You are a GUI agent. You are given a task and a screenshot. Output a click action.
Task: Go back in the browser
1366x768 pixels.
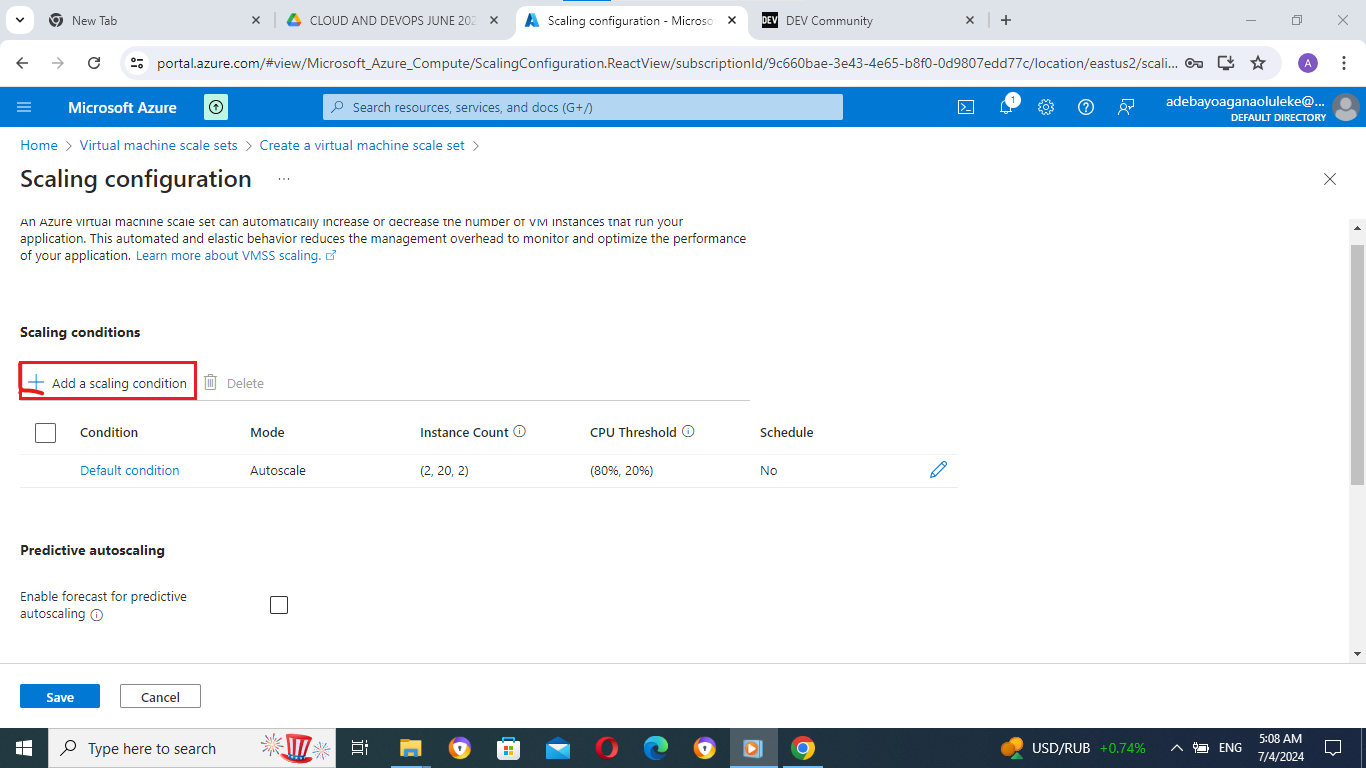pyautogui.click(x=22, y=62)
